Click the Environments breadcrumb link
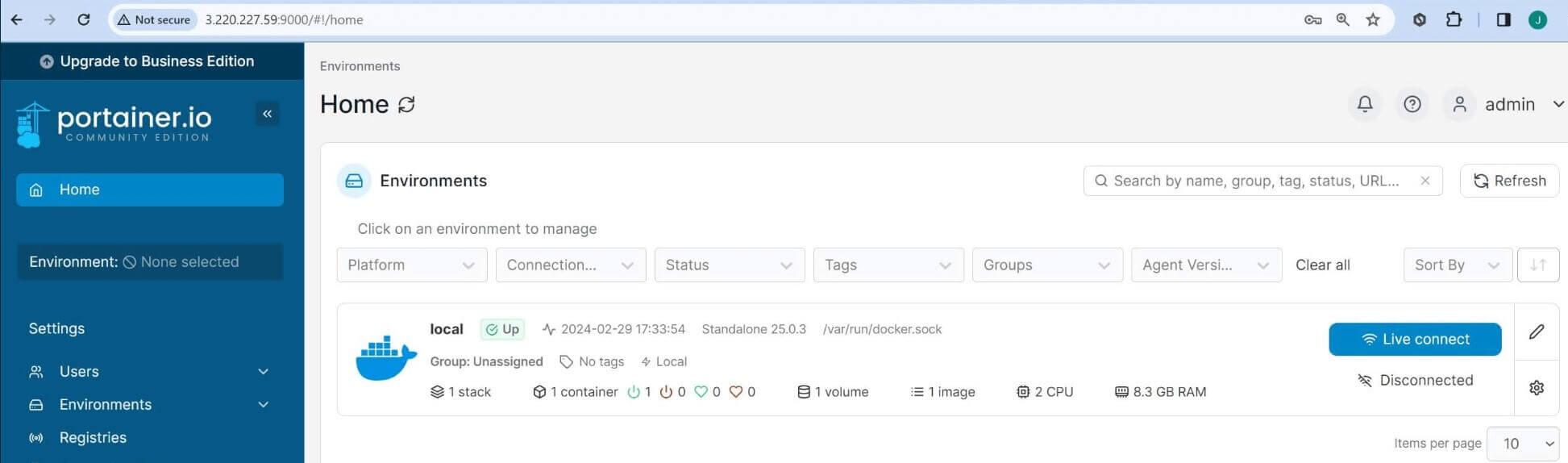This screenshot has height=463, width=1568. coord(360,66)
